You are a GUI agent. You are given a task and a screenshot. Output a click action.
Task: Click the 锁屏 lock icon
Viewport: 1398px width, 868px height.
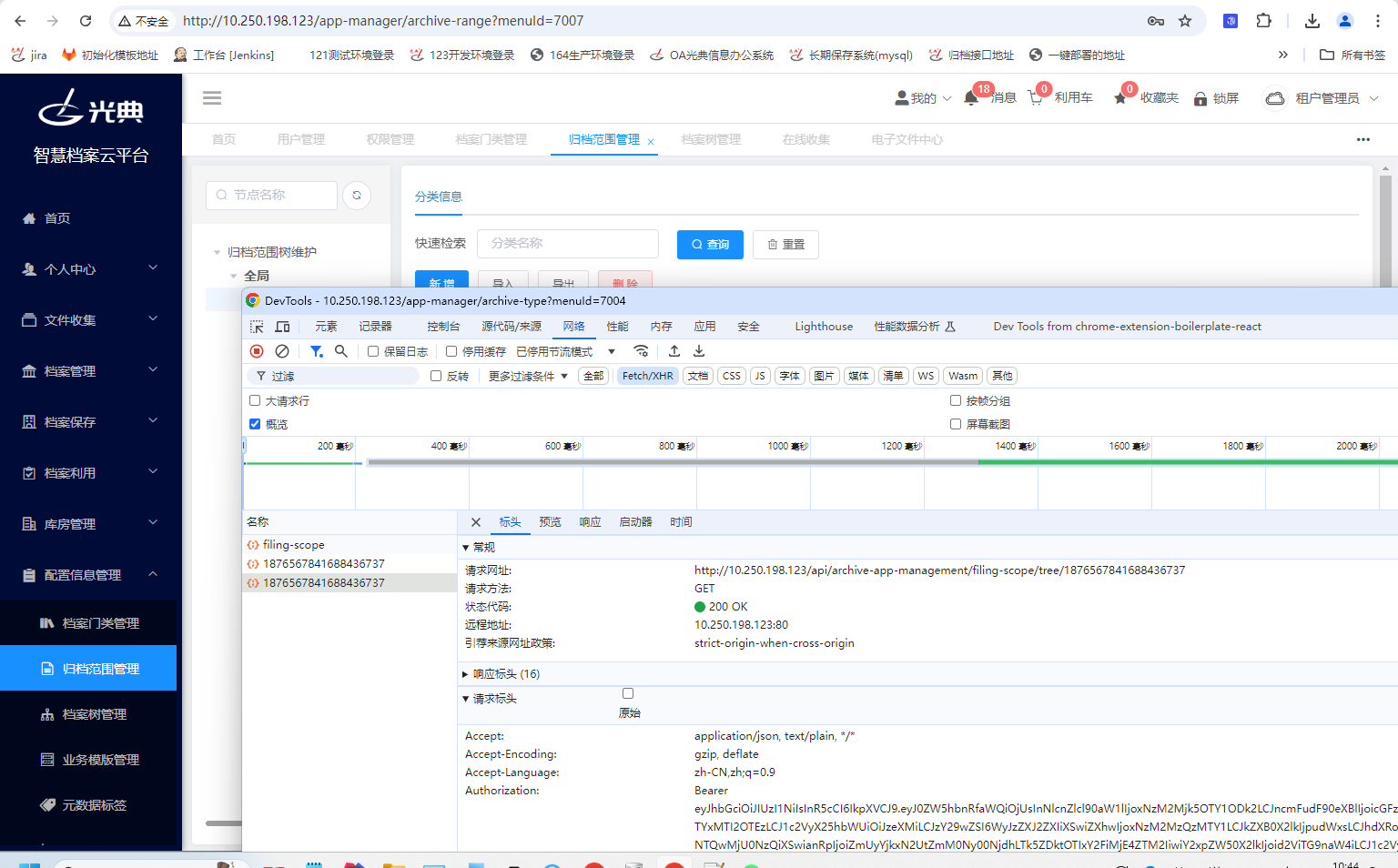point(1200,98)
